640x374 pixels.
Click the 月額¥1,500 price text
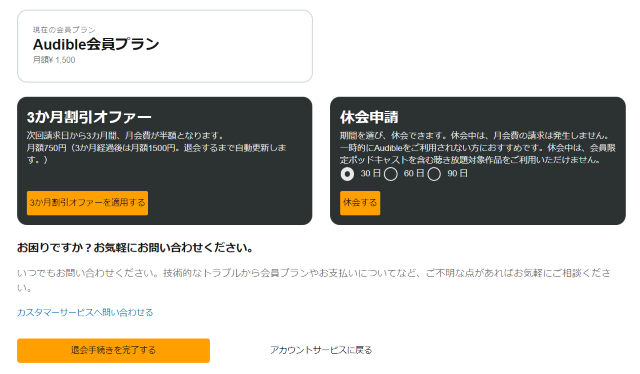(x=54, y=60)
